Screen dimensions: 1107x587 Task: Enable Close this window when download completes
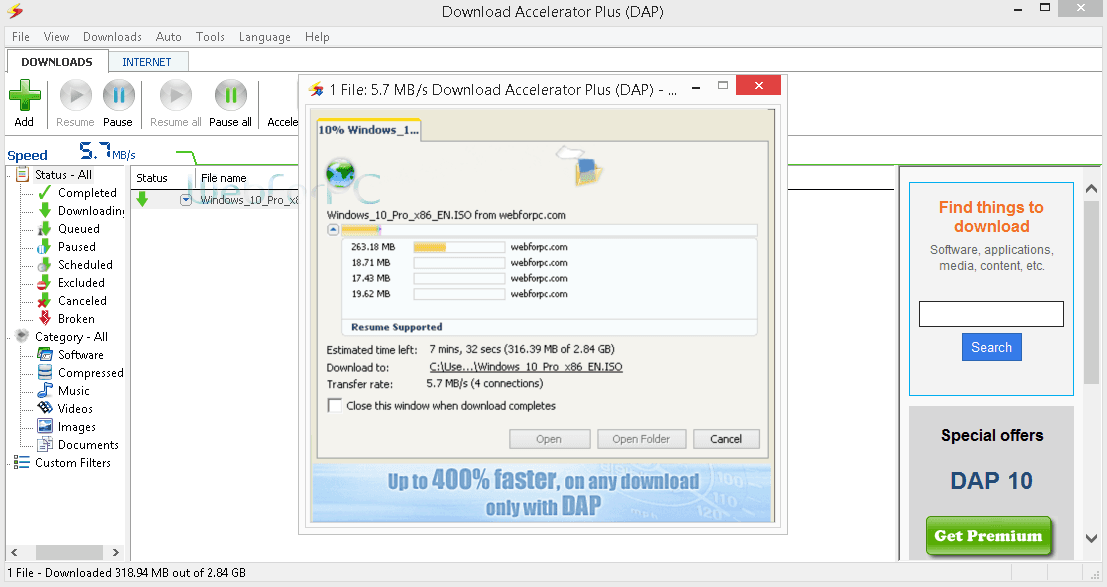coord(335,405)
